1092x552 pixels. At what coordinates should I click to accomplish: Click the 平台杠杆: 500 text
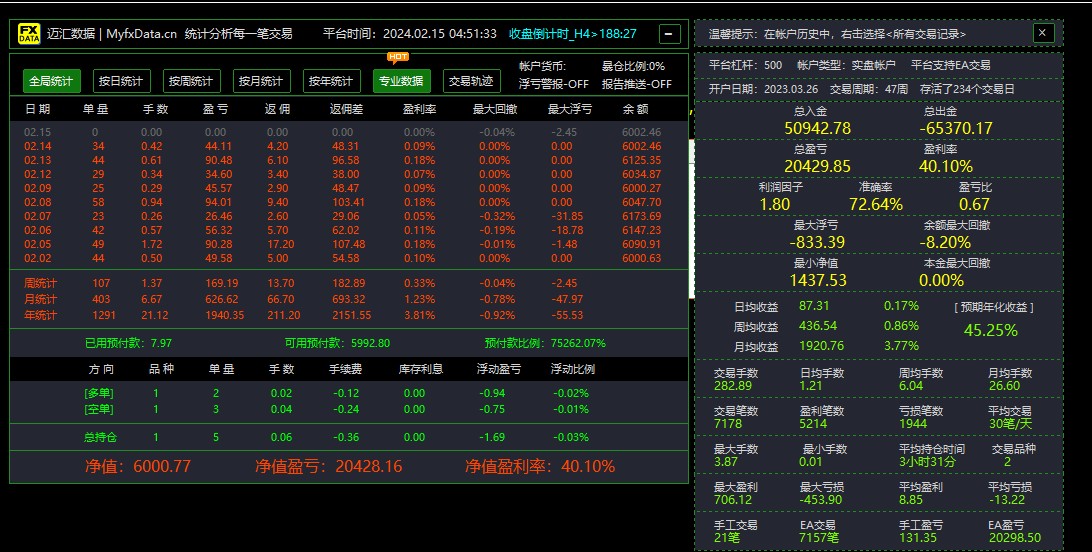[745, 65]
